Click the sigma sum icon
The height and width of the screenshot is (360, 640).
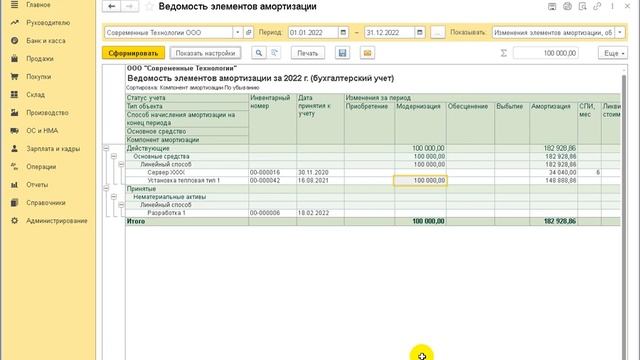[504, 53]
